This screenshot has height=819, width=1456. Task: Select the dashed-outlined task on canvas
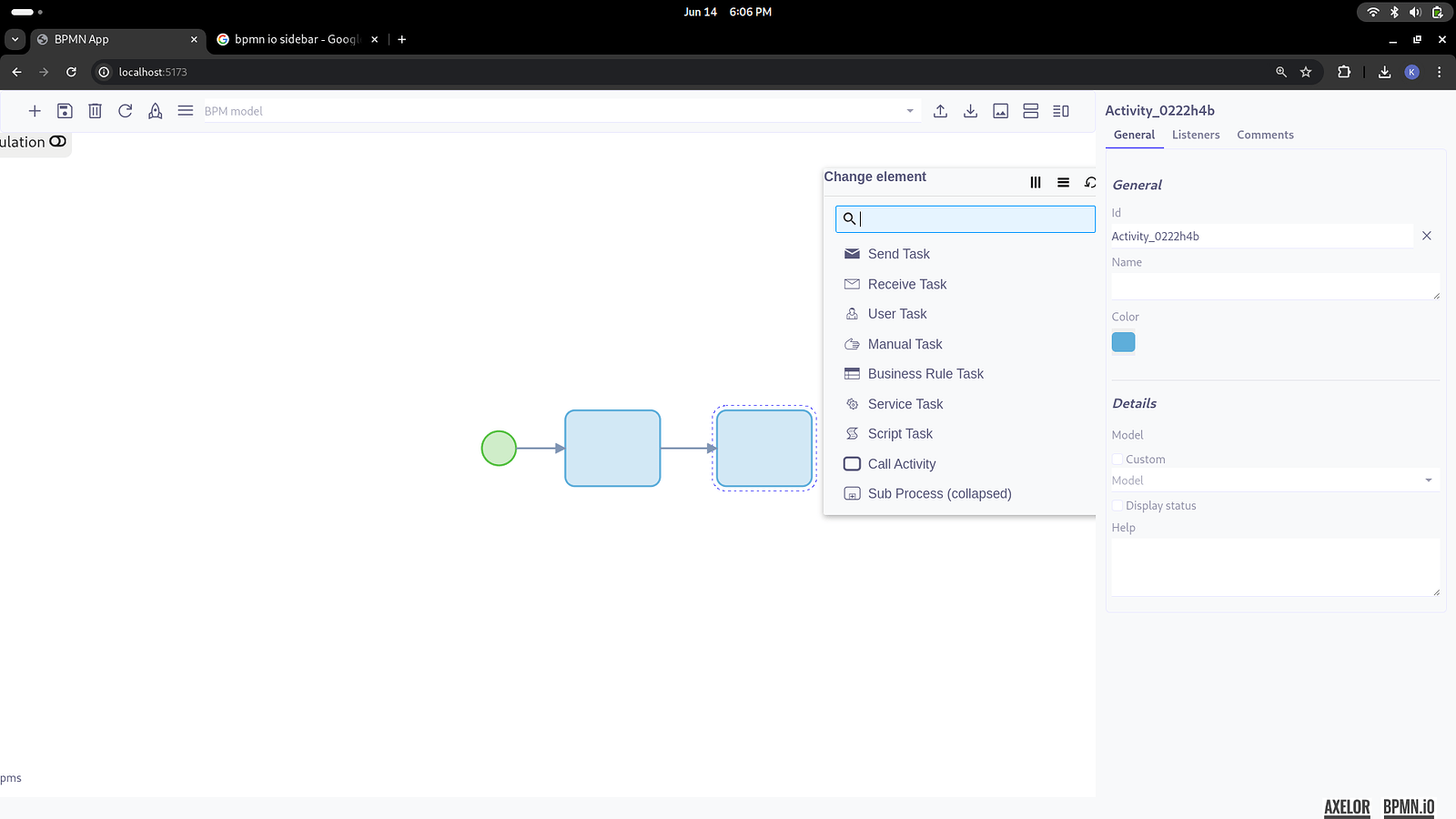click(764, 449)
